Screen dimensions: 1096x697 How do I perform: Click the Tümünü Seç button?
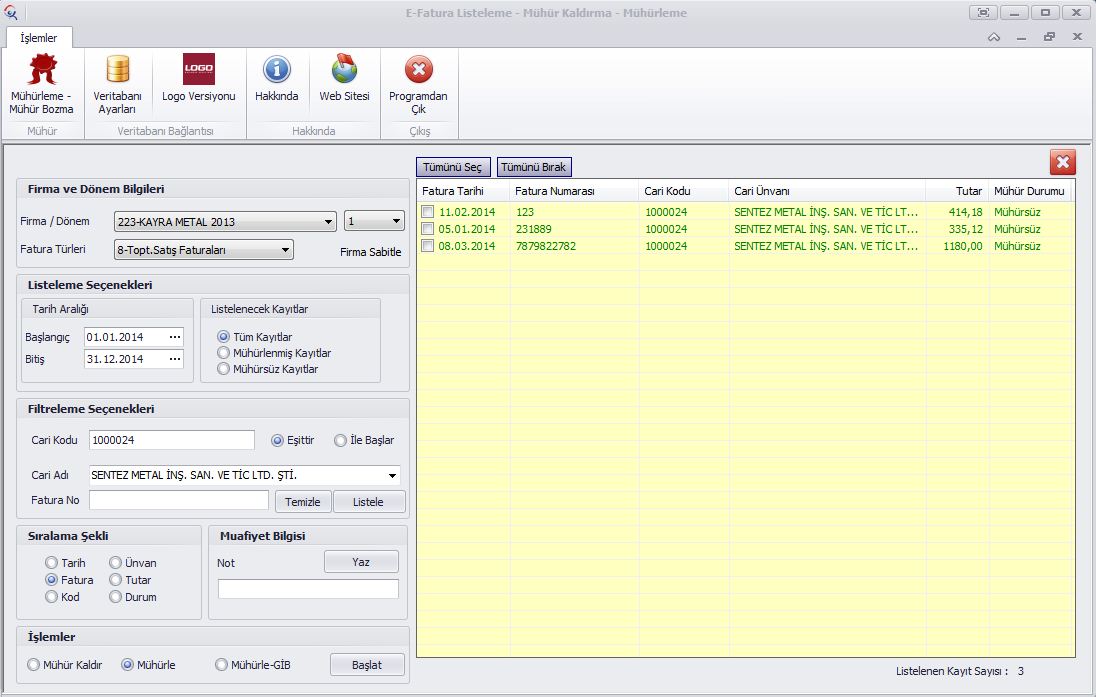452,167
